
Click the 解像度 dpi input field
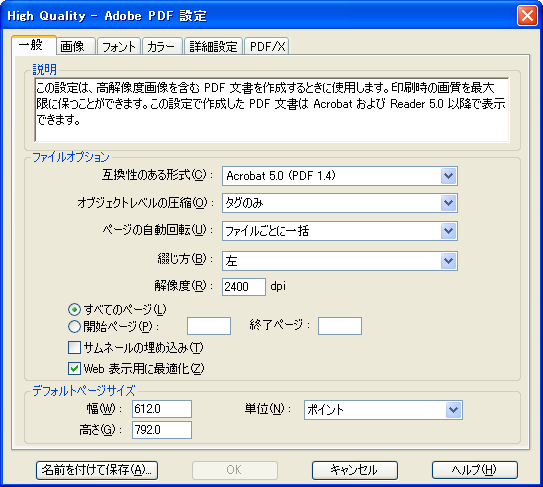[x=244, y=287]
